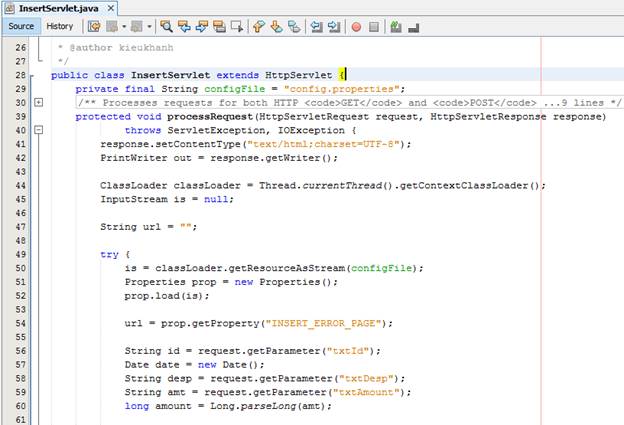Image resolution: width=624 pixels, height=425 pixels.
Task: Comment the selected lines
Action: (x=396, y=27)
